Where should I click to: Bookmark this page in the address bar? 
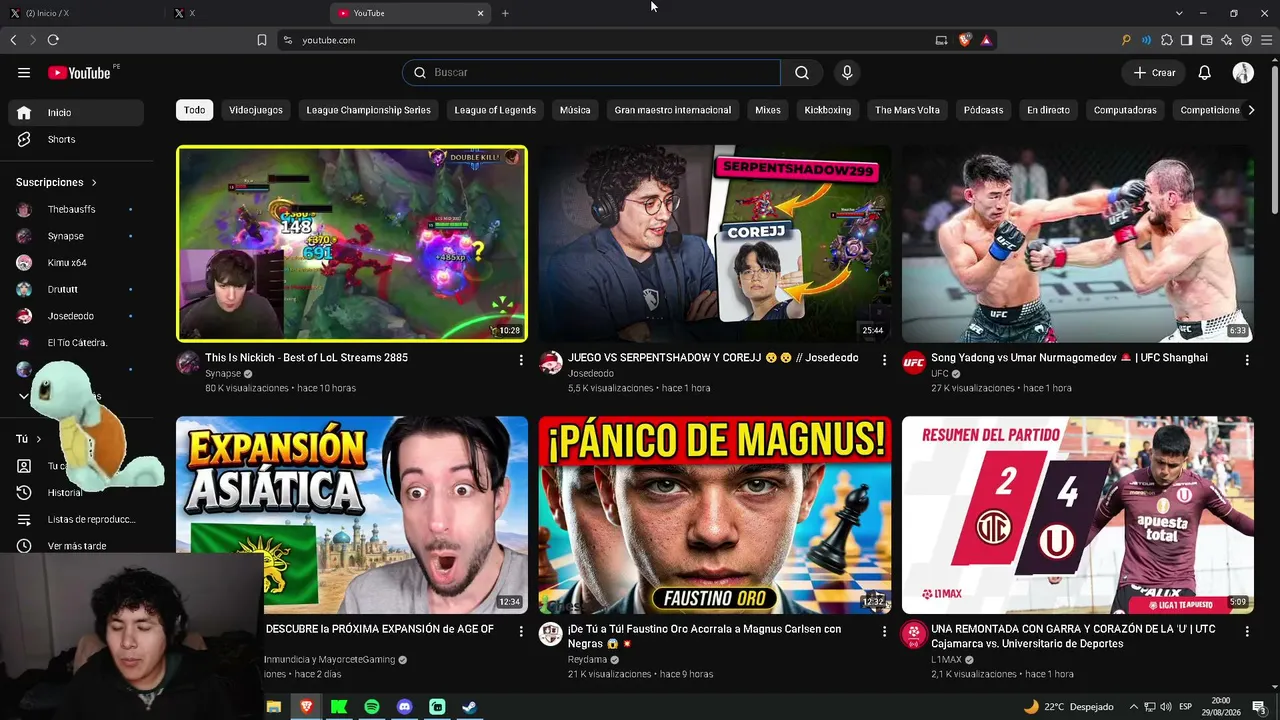coord(262,40)
